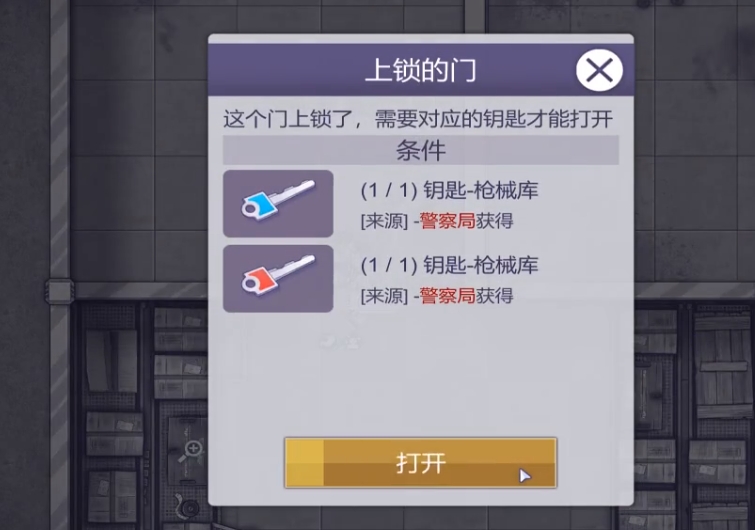Click the 条件 section header bar
Image resolution: width=755 pixels, height=530 pixels.
pyautogui.click(x=420, y=150)
